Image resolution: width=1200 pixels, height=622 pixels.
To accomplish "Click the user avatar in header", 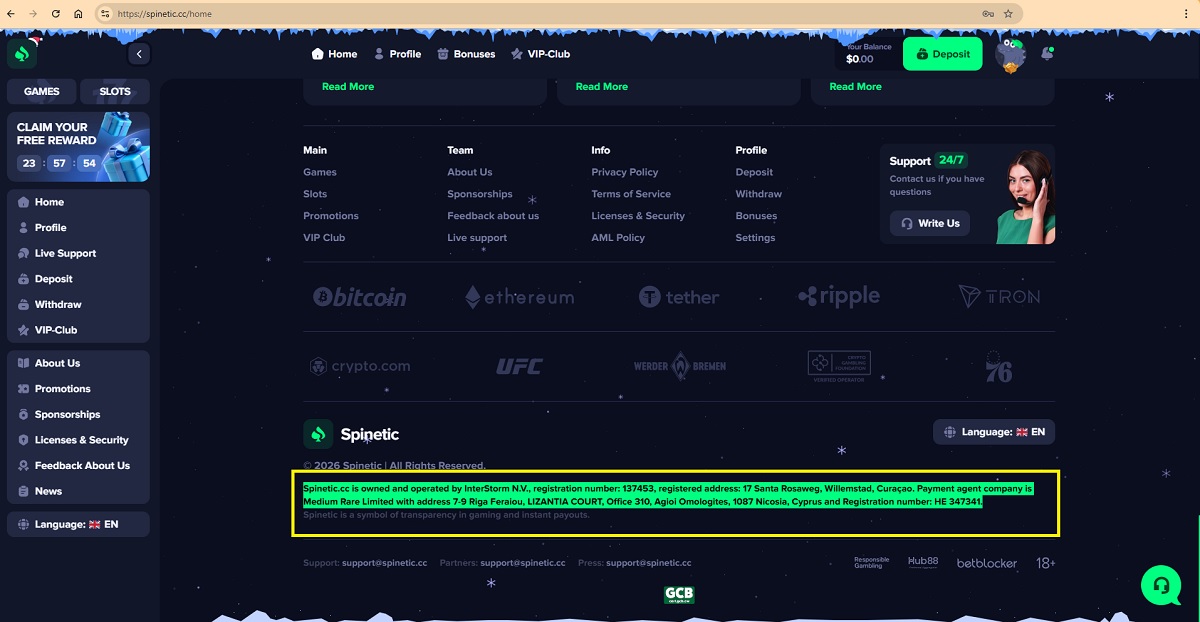I will [1010, 54].
